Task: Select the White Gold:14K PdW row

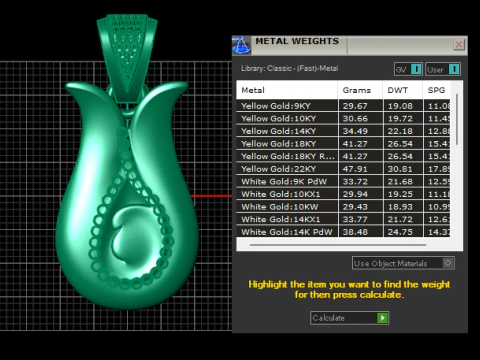Action: (343, 231)
